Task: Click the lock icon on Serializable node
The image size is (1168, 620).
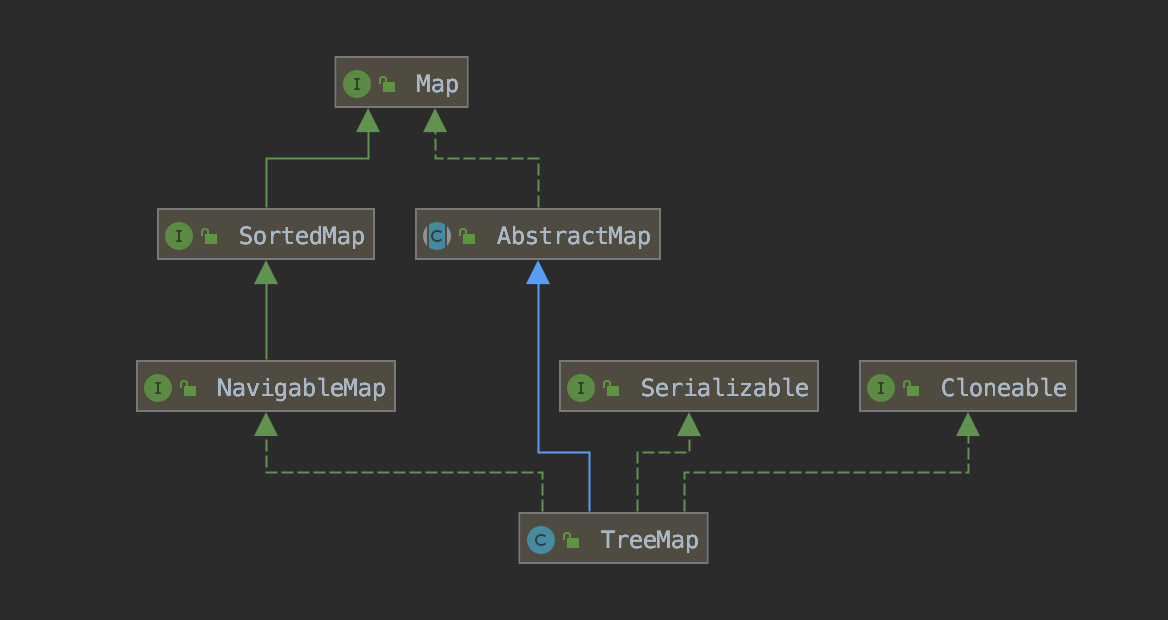Action: pyautogui.click(x=611, y=389)
